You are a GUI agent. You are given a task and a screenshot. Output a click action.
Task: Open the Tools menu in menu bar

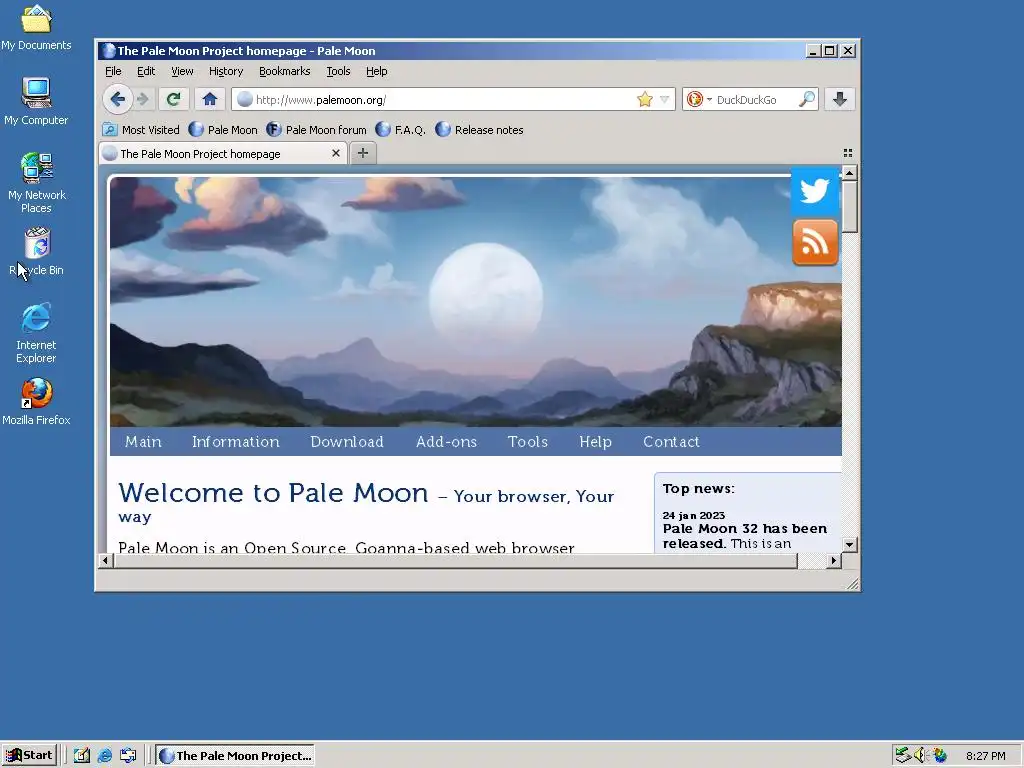tap(338, 71)
